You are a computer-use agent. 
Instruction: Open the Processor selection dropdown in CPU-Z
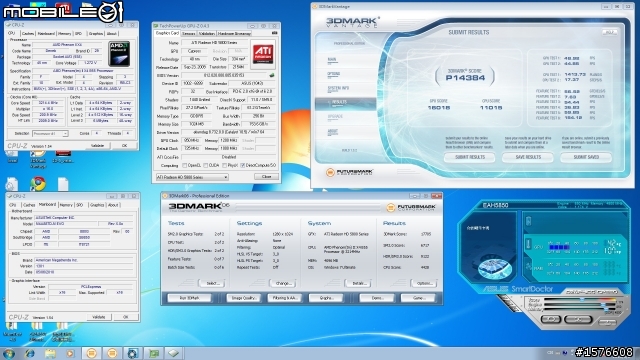pyautogui.click(x=50, y=133)
